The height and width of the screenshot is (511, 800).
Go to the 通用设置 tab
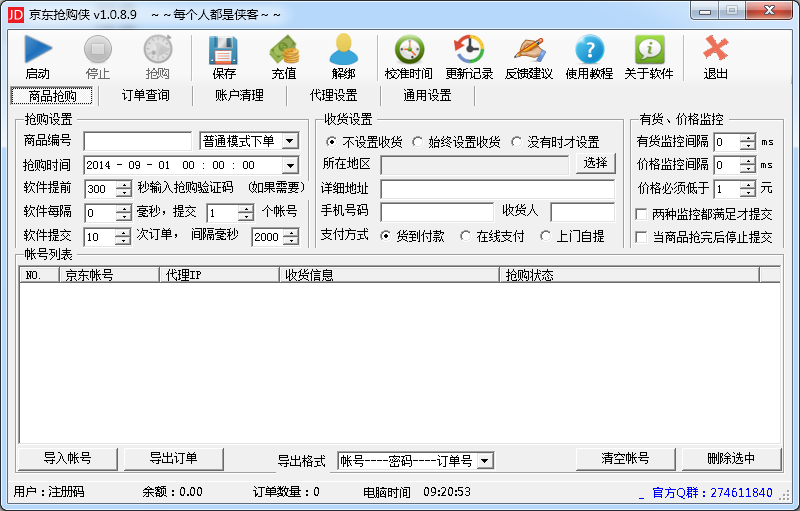pos(427,95)
